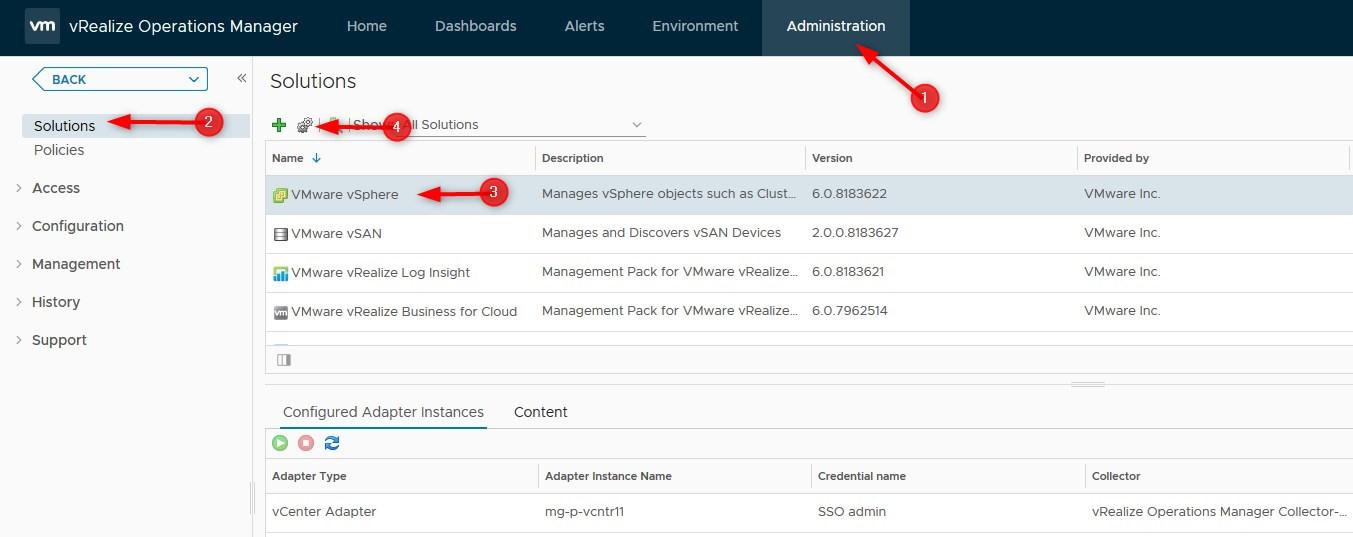Collapse the left navigation with double-chevron icon
This screenshot has width=1353, height=537.
(x=241, y=78)
